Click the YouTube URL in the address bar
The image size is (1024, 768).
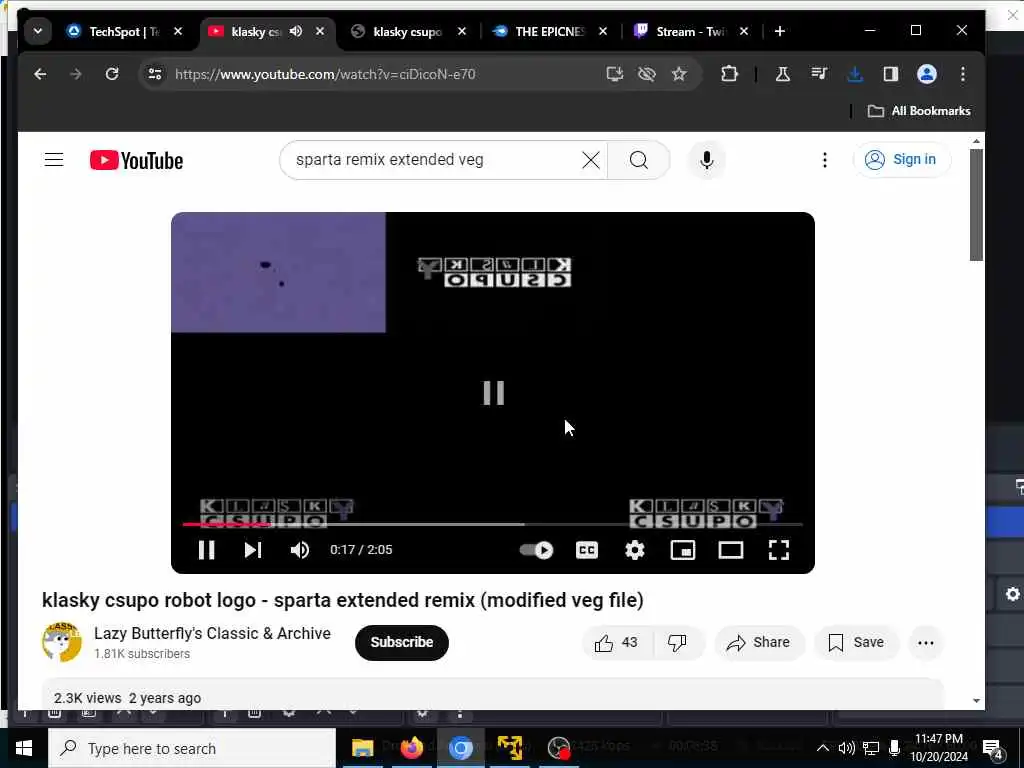pyautogui.click(x=325, y=74)
